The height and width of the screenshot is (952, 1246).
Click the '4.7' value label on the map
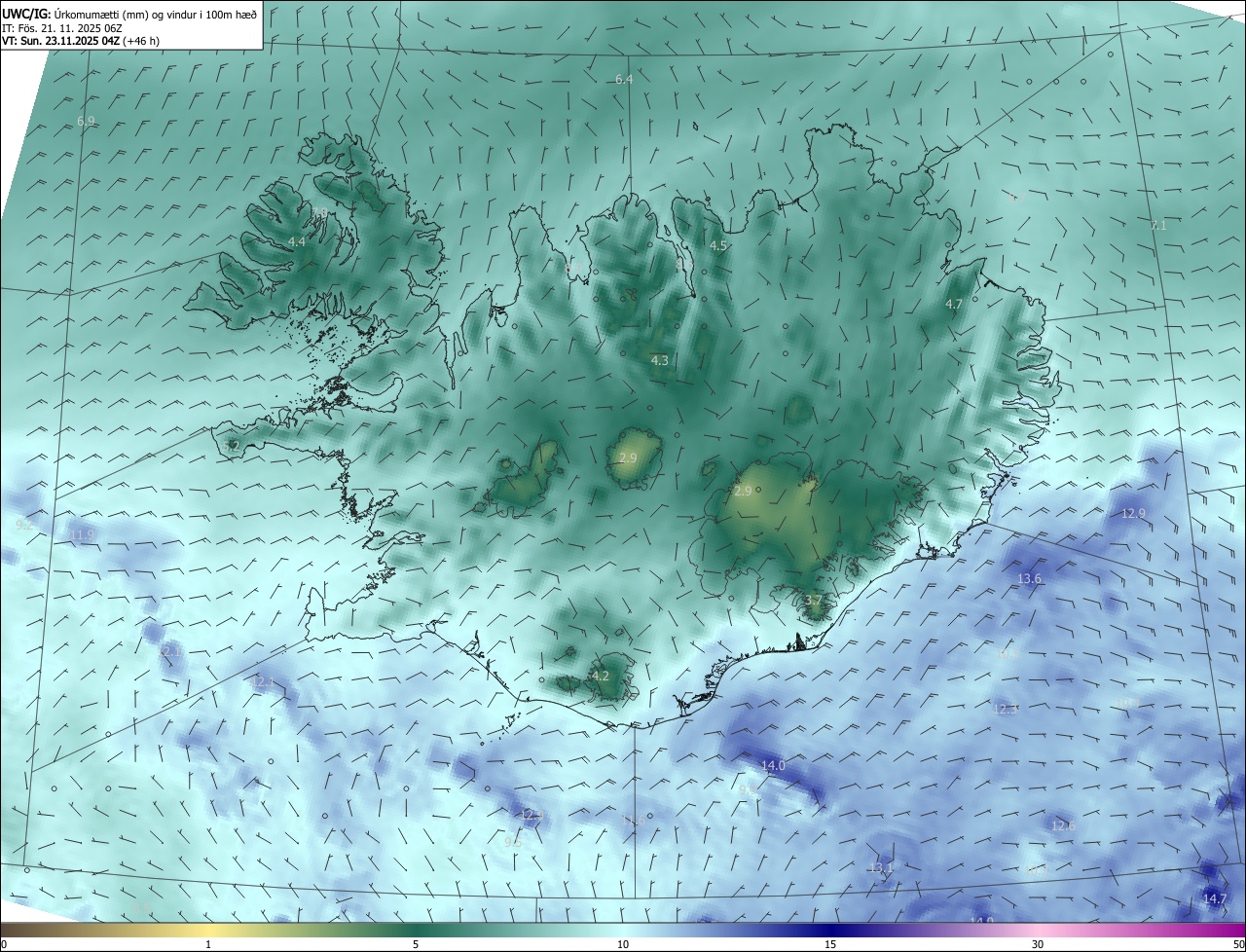954,305
